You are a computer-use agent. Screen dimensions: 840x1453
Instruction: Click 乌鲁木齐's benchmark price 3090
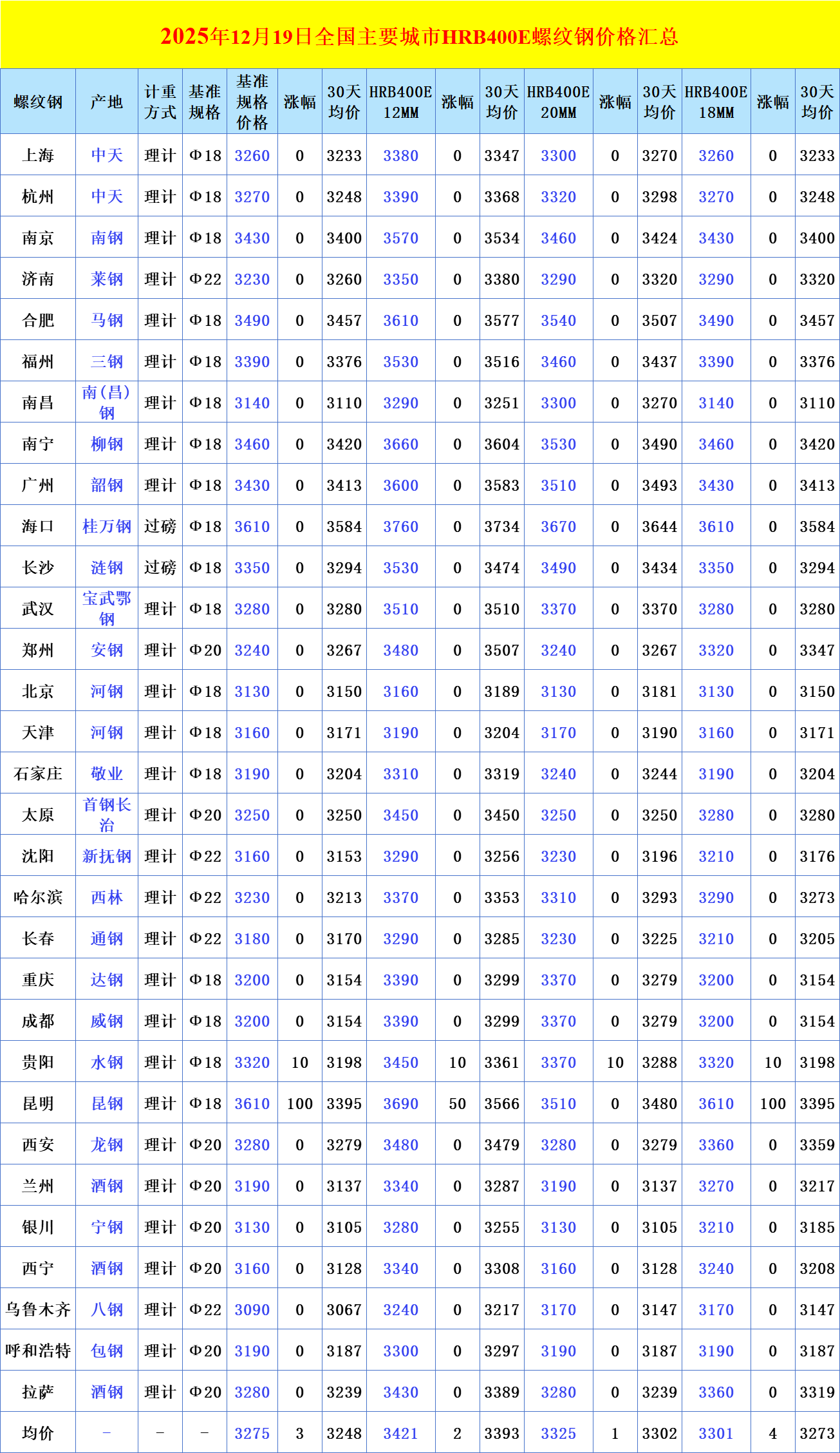click(252, 1310)
